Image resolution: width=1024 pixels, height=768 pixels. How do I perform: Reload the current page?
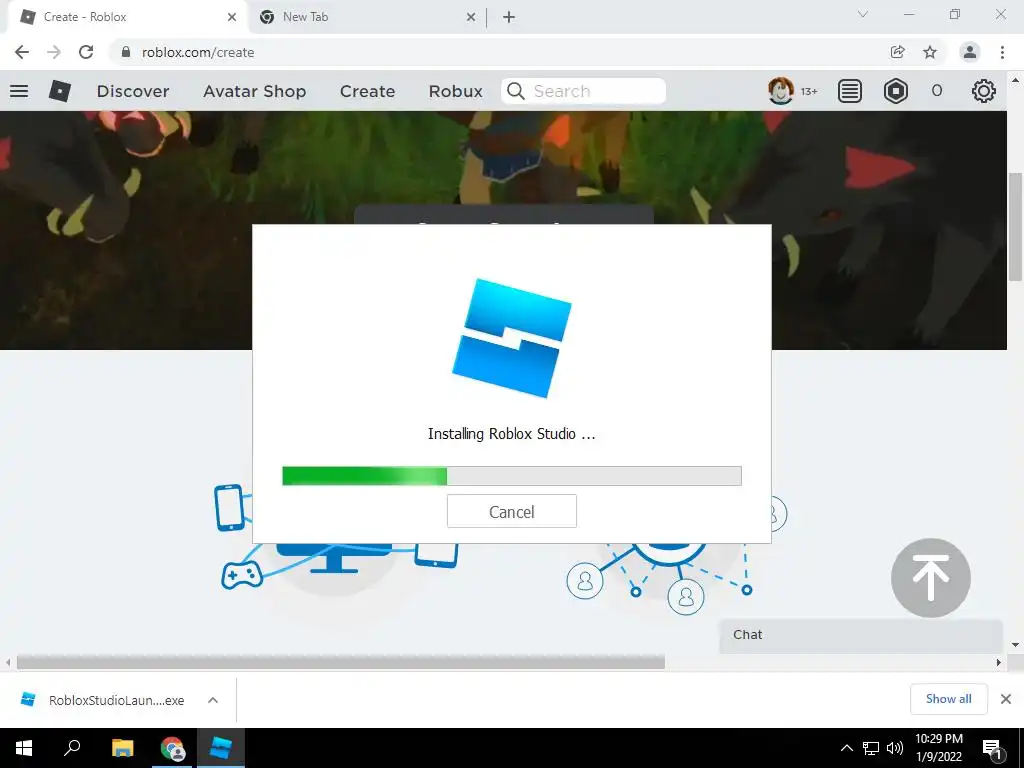[86, 52]
